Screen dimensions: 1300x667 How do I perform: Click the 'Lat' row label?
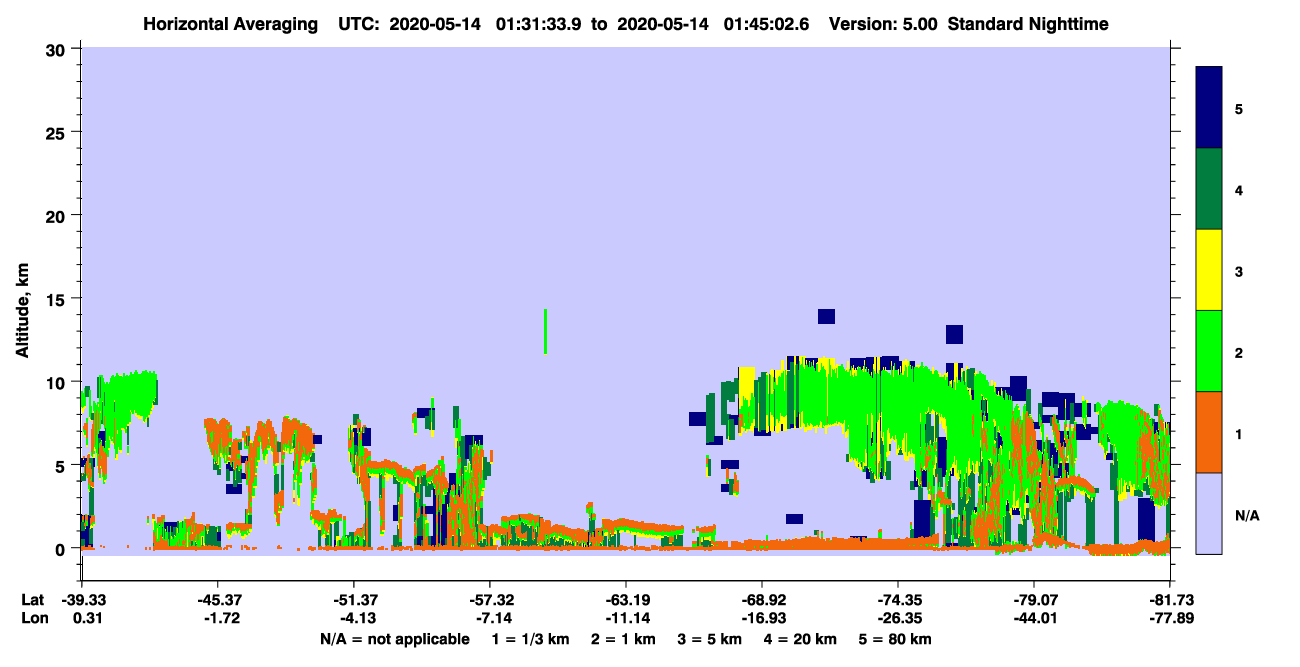click(32, 600)
